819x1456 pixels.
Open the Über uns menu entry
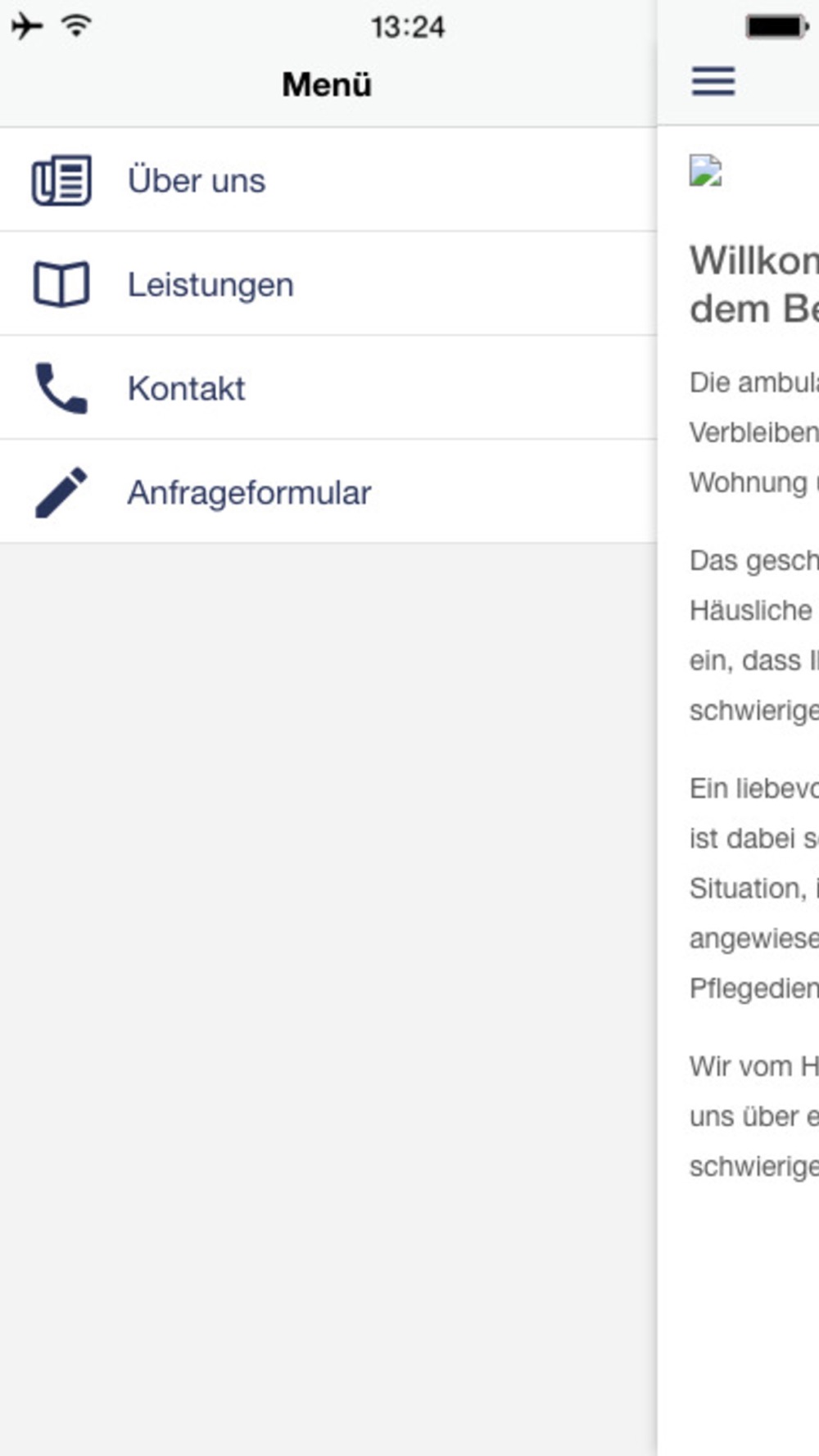click(x=328, y=179)
